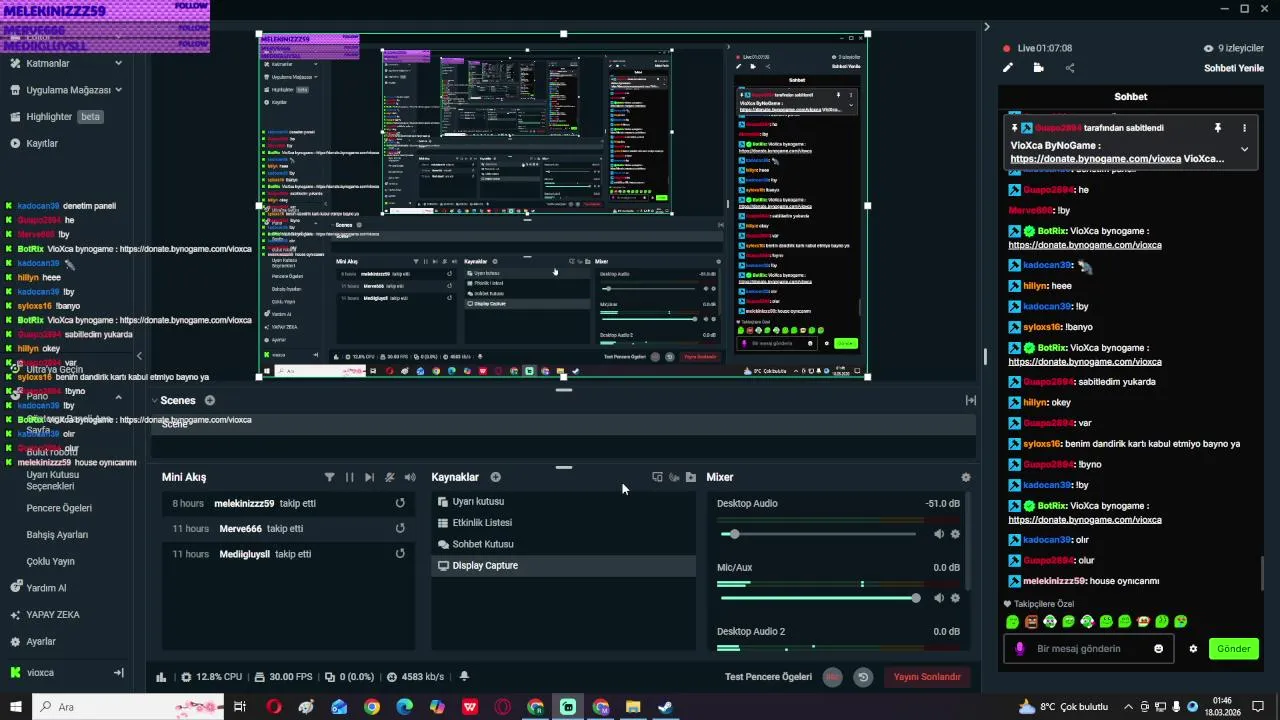Toggle the replay buffer button

(863, 677)
